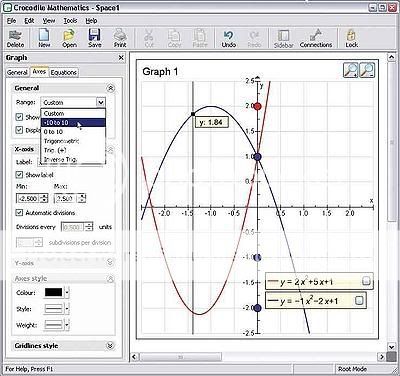Collapse the General section
This screenshot has width=400, height=376.
coord(111,88)
